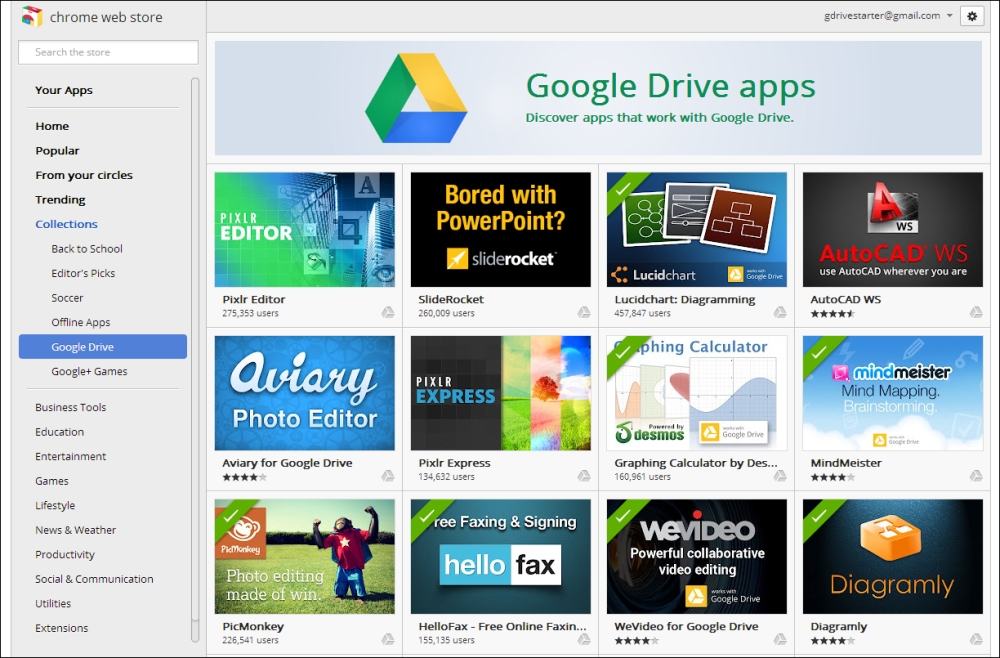This screenshot has width=1000, height=658.
Task: Click Drive icon beside SlideRocket listing
Action: 584,312
